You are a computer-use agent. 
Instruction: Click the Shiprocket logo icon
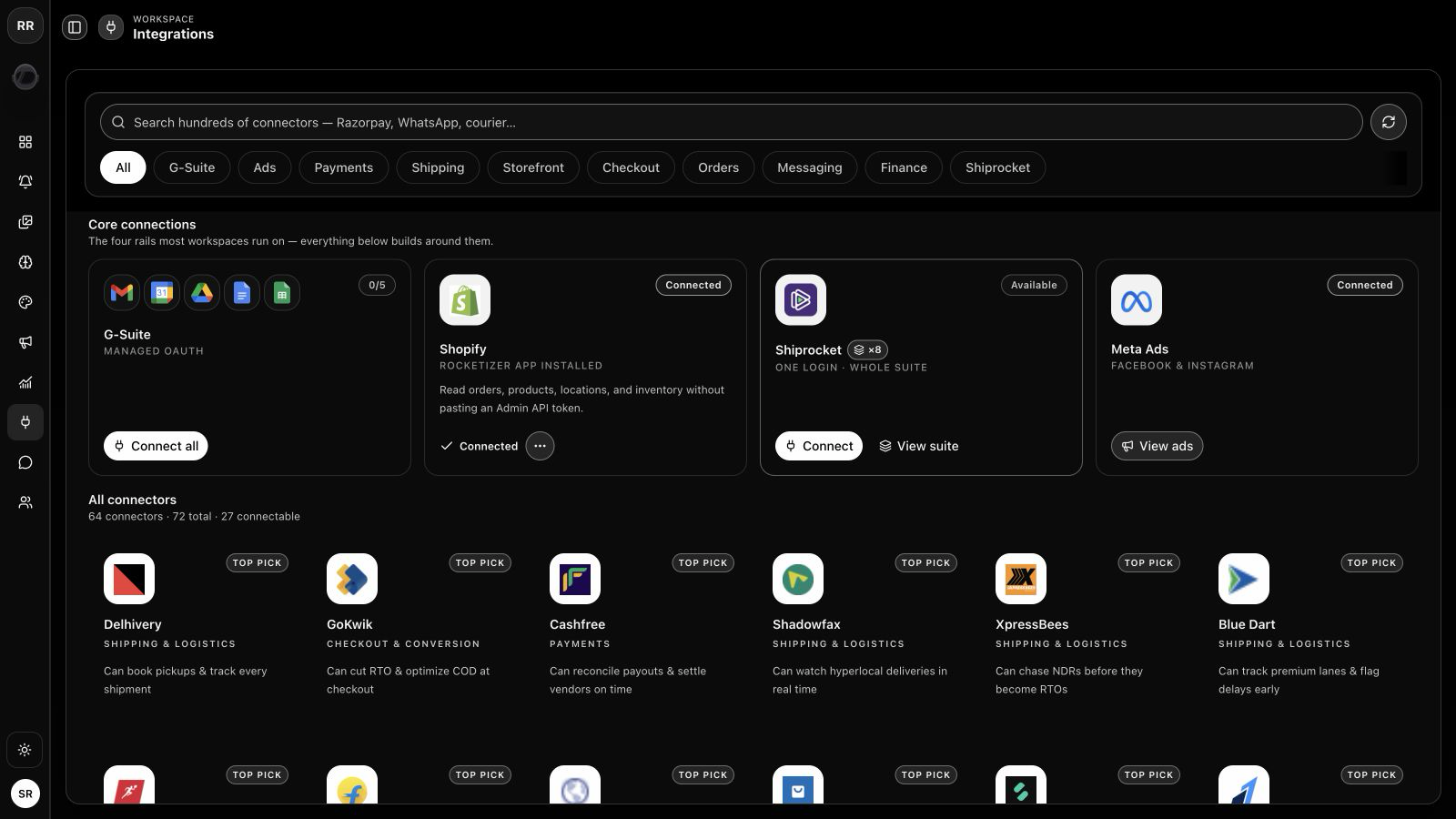pyautogui.click(x=801, y=300)
